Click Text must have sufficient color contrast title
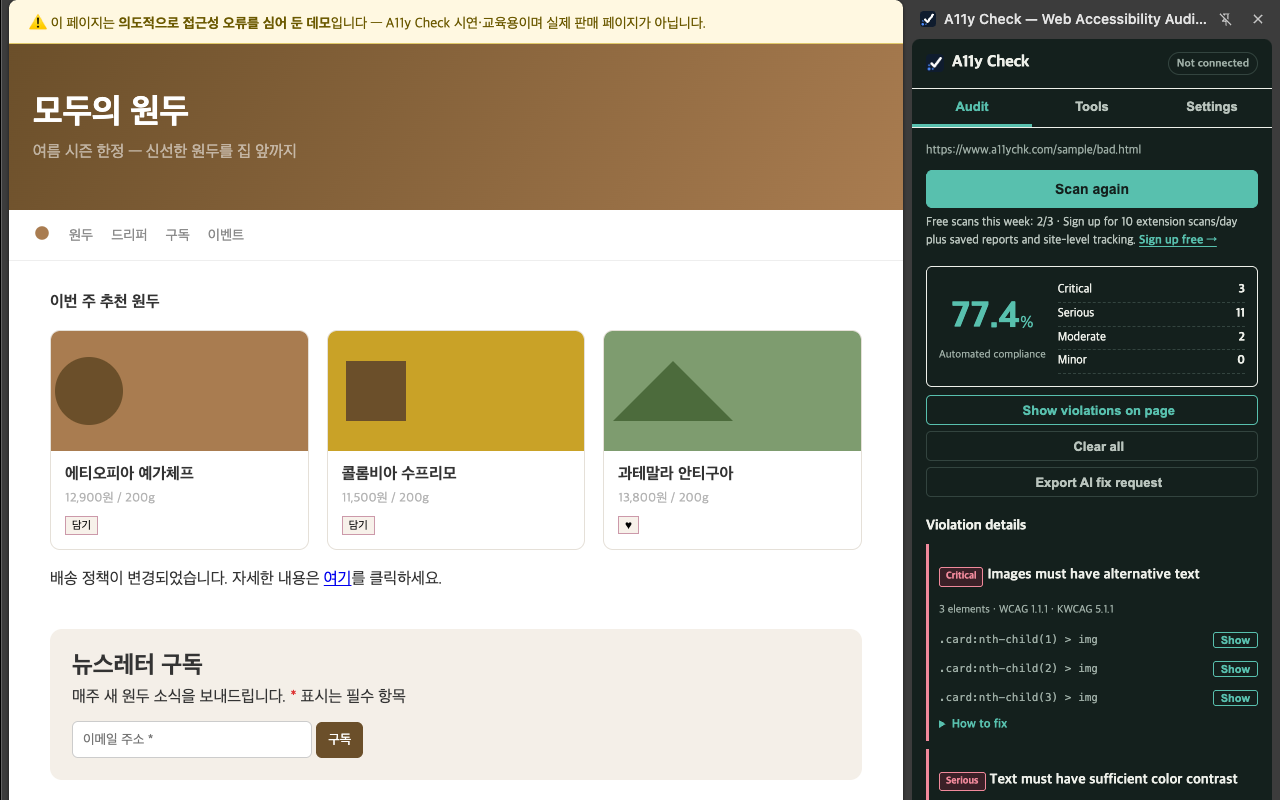This screenshot has width=1280, height=800. (1113, 779)
